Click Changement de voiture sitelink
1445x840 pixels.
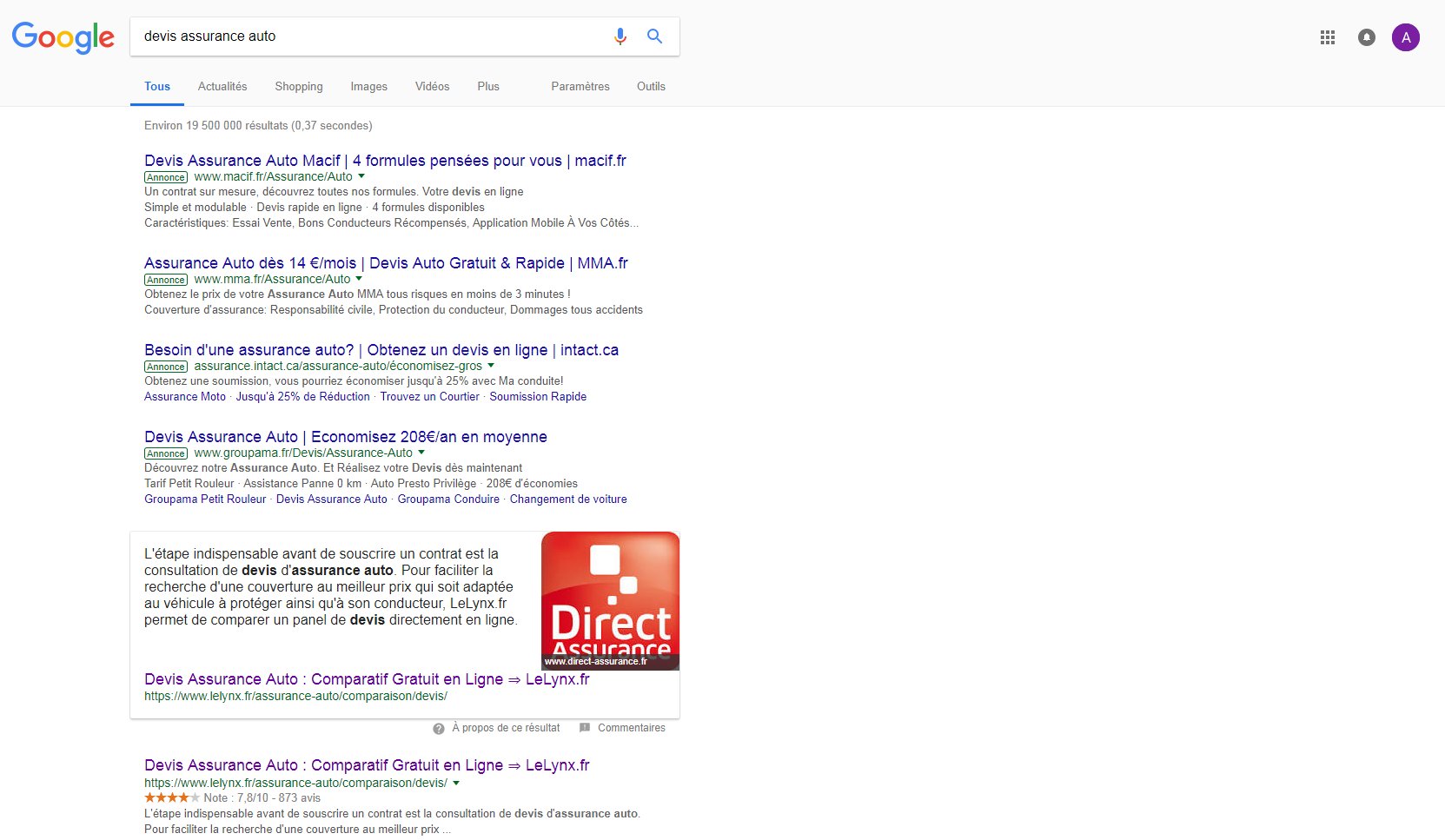[568, 499]
